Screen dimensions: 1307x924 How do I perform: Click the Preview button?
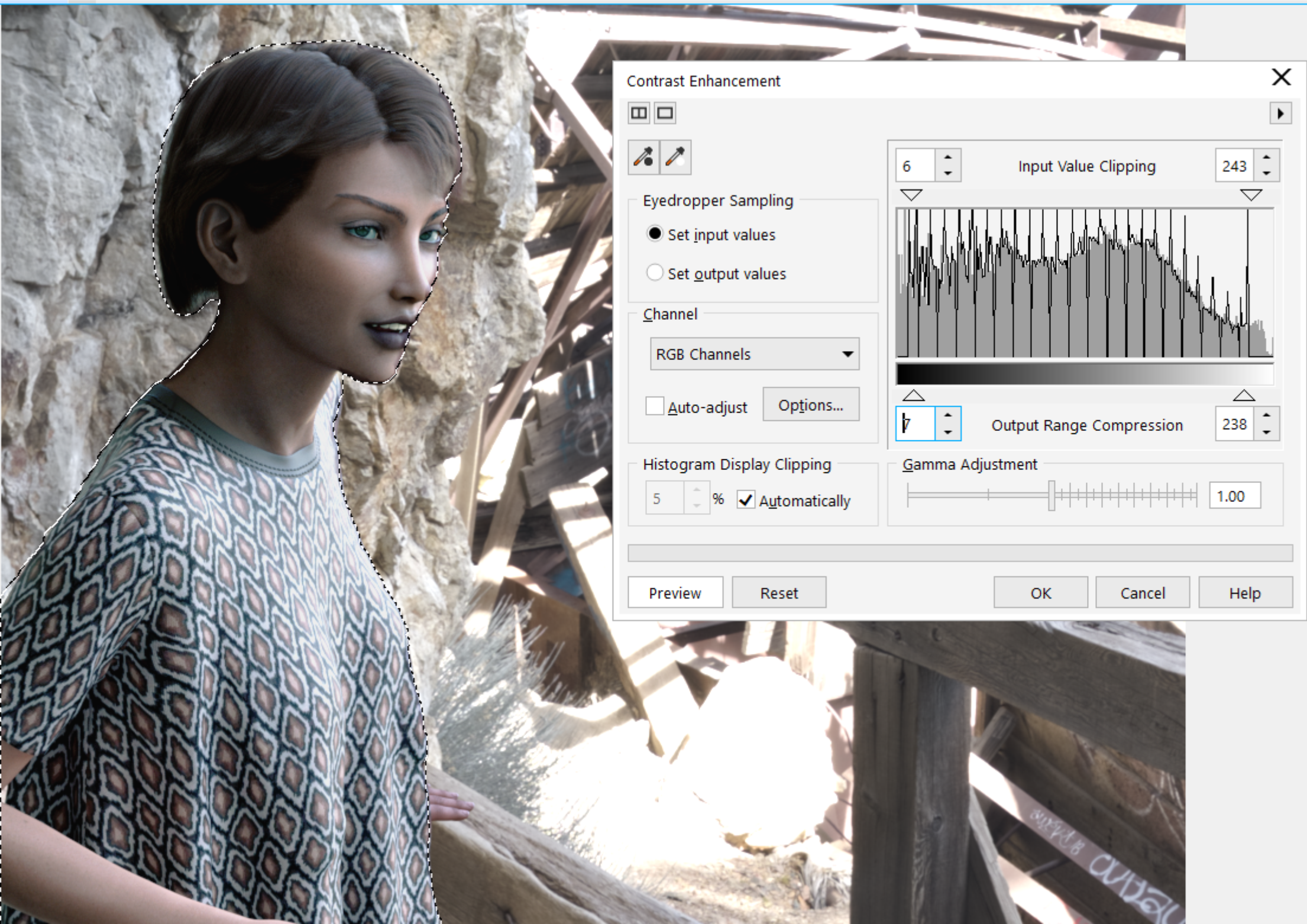pos(675,592)
